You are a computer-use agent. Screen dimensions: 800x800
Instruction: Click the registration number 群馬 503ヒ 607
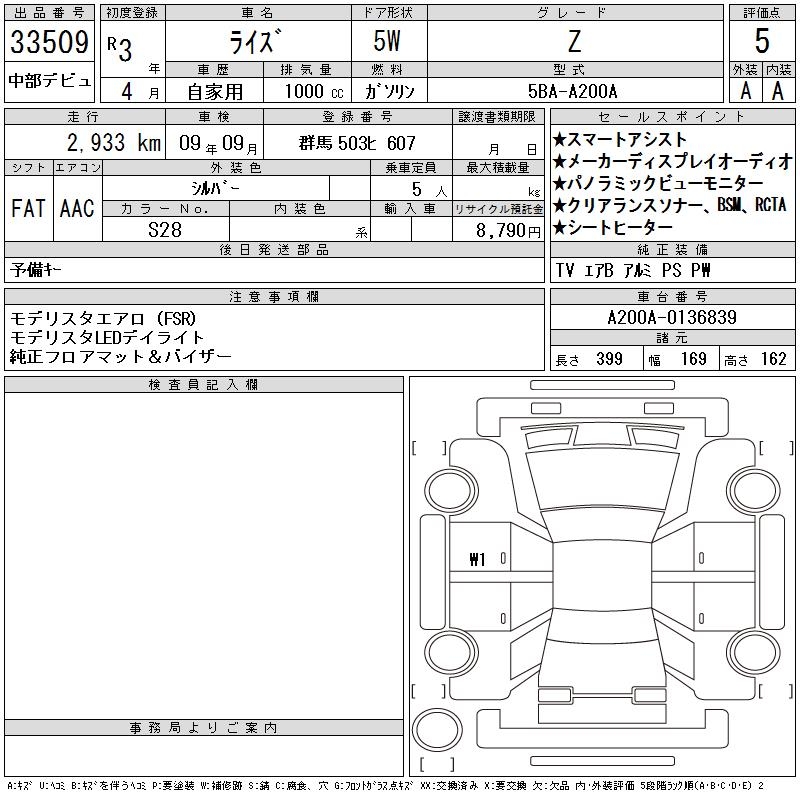[x=357, y=143]
